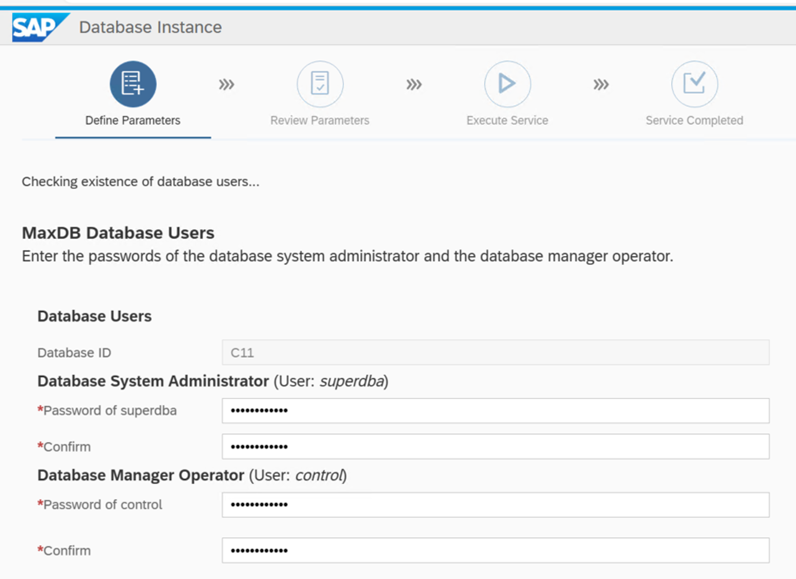
Task: Focus the Confirm field for control password
Action: click(x=495, y=550)
